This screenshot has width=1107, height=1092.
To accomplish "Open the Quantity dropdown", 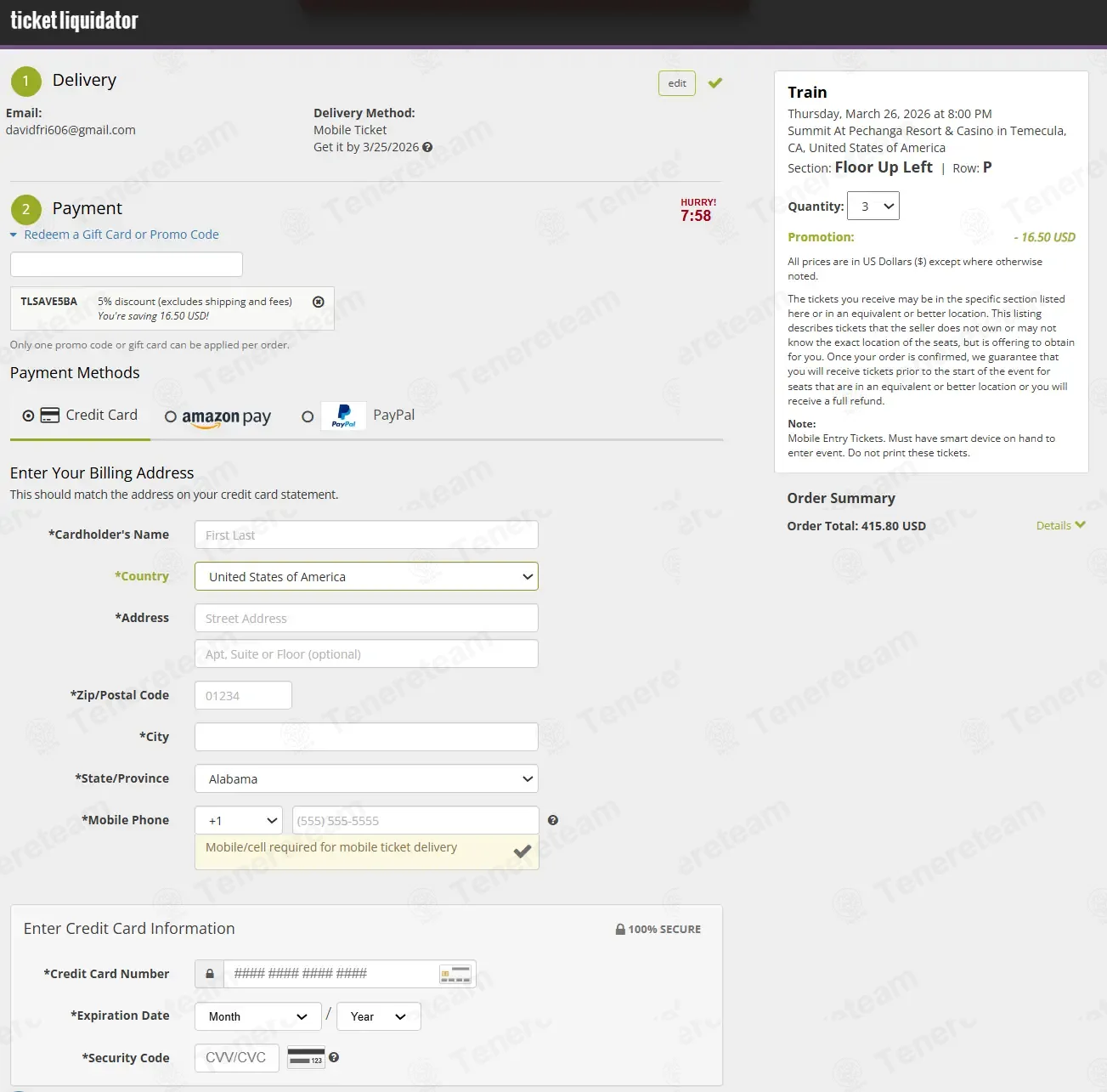I will tap(873, 207).
